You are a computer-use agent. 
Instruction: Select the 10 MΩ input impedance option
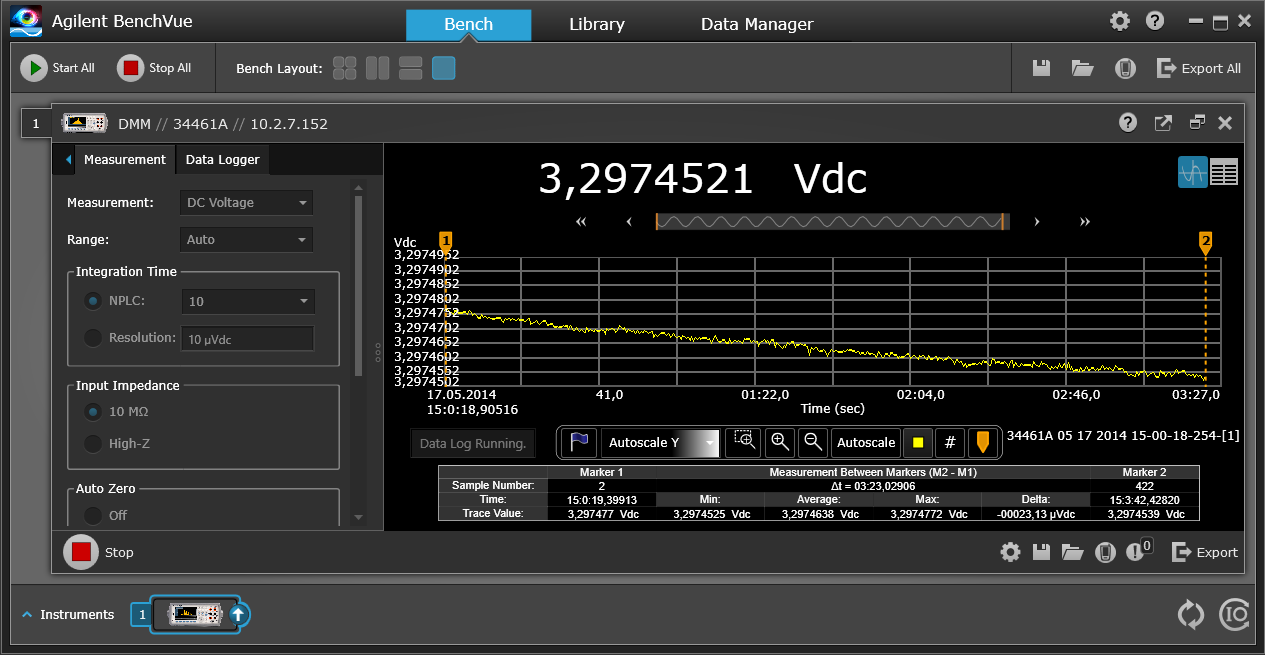click(93, 411)
